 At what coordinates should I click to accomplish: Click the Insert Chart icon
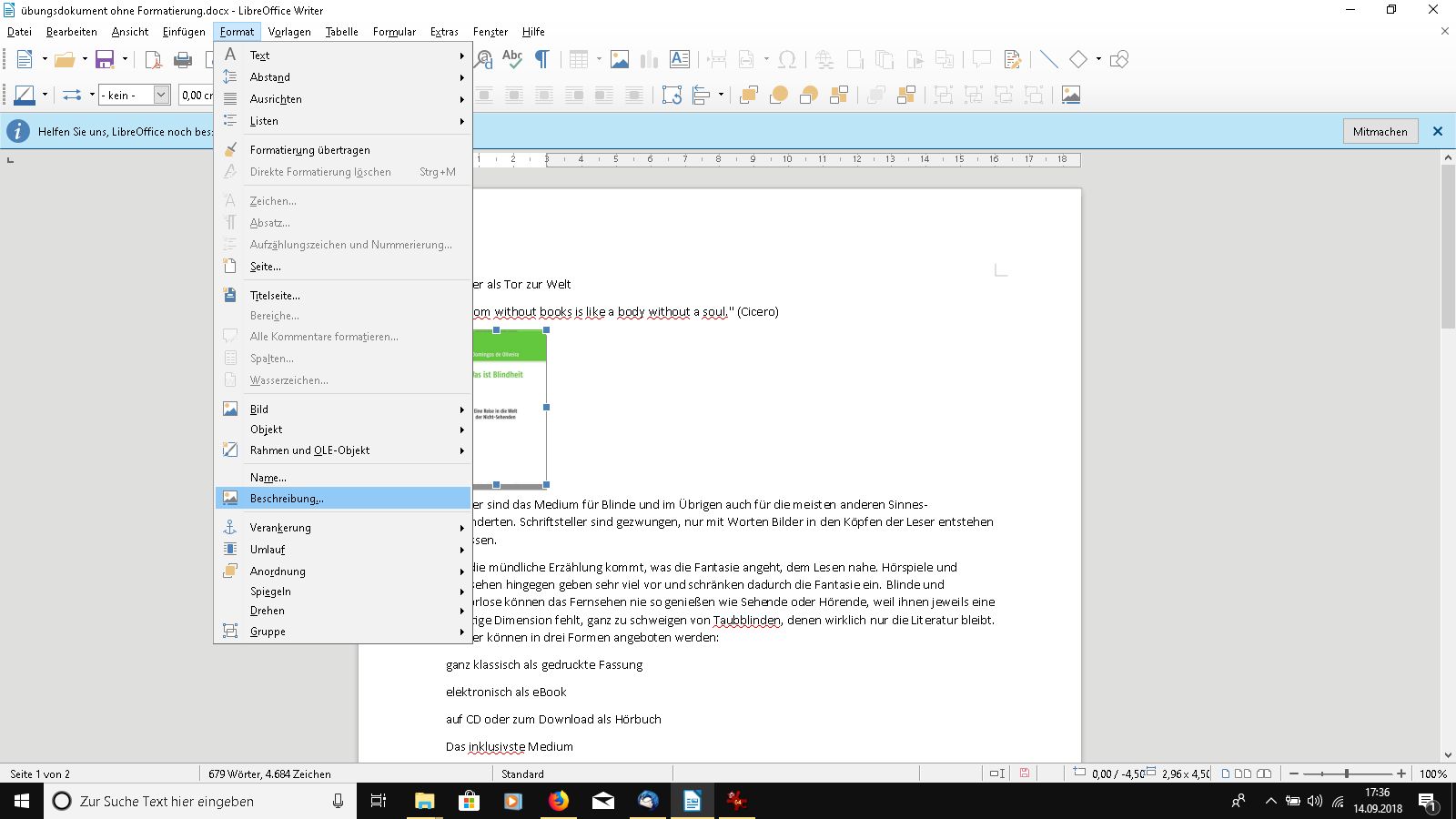pos(649,60)
